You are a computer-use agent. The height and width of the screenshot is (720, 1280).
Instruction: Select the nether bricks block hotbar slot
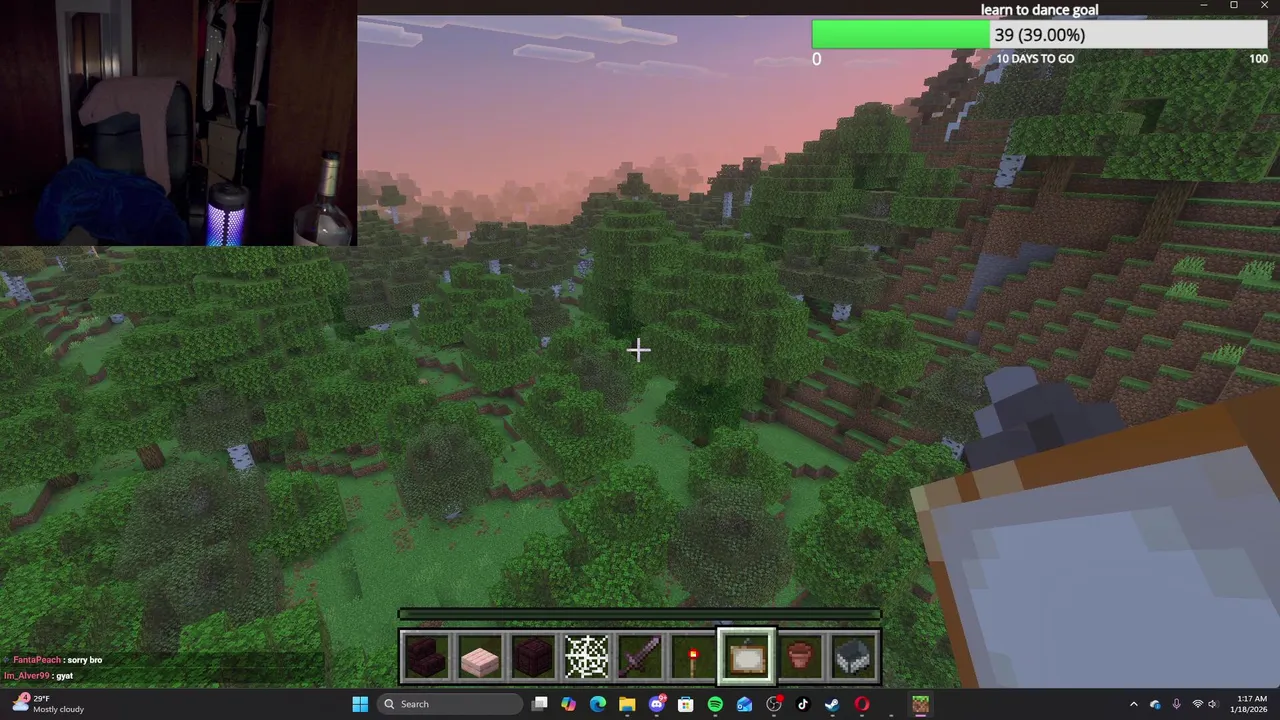[x=532, y=657]
